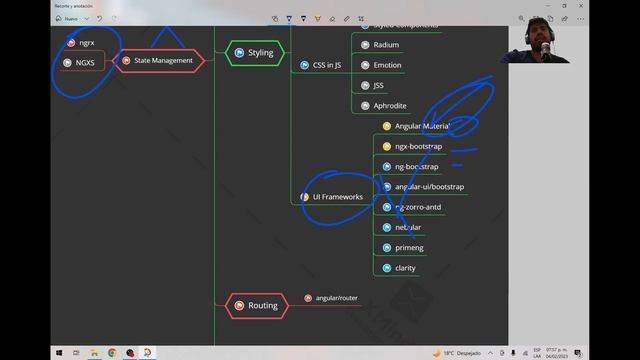Click the microphone tray icon
The width and height of the screenshot is (640, 360).
[x=513, y=353]
